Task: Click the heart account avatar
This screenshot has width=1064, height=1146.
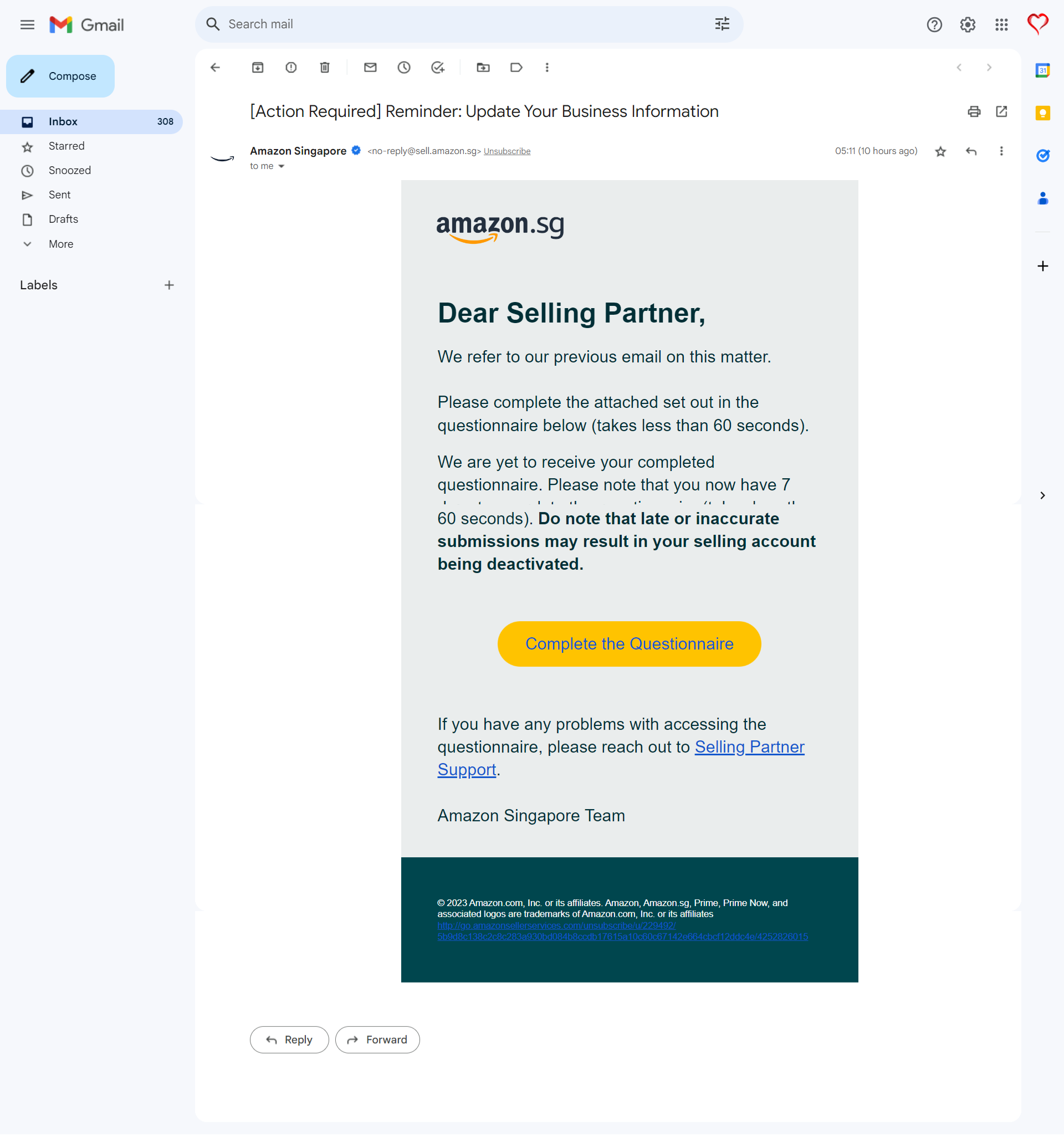Action: (1037, 24)
